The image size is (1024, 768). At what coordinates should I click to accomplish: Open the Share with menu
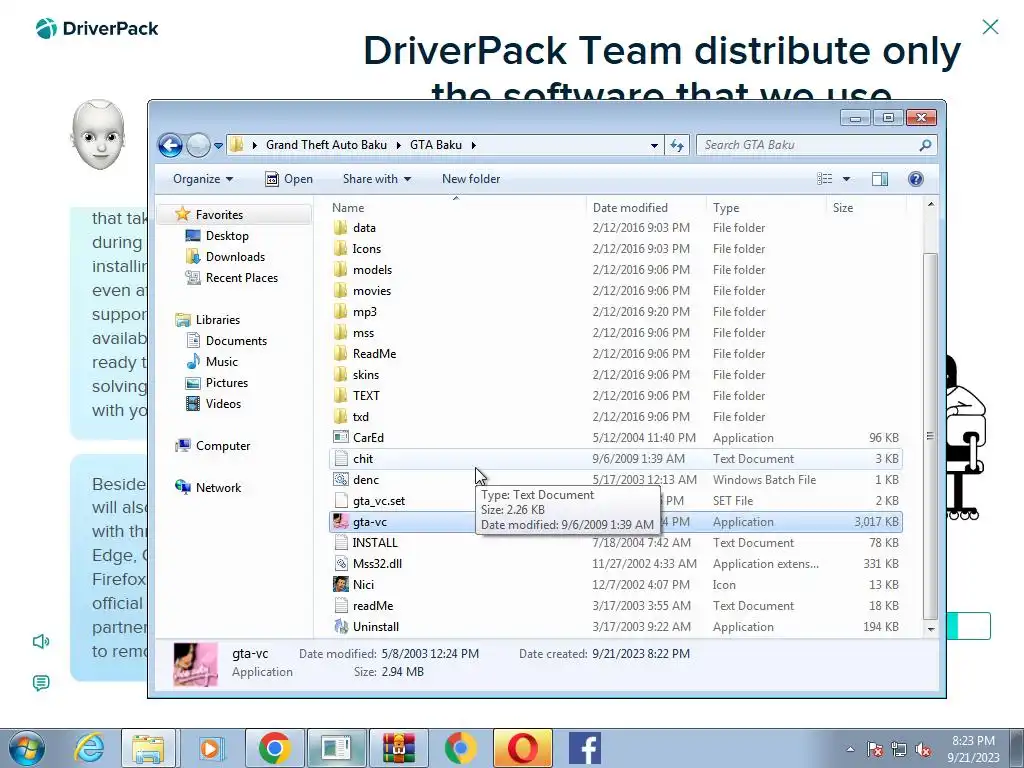click(377, 179)
